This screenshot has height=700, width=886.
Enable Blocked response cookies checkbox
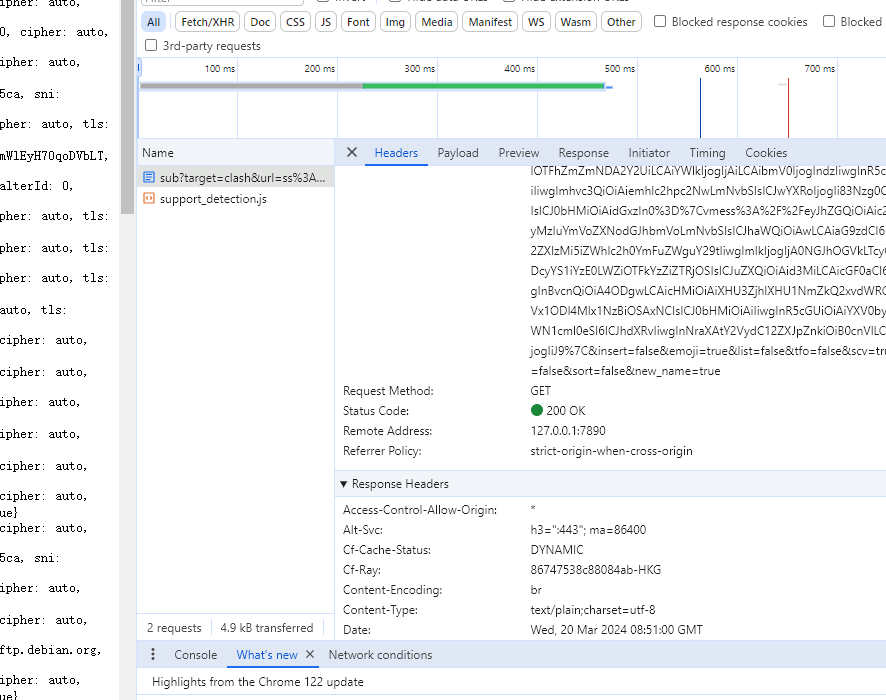[x=659, y=21]
